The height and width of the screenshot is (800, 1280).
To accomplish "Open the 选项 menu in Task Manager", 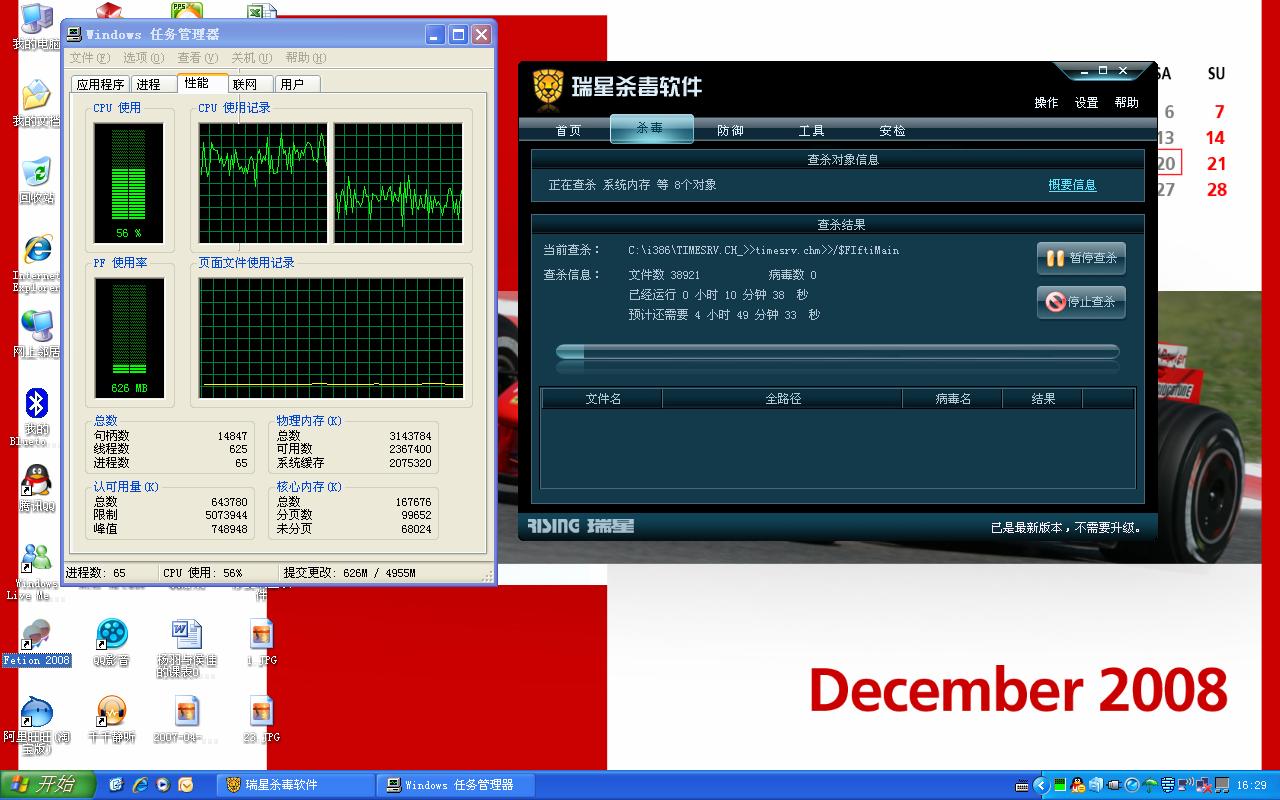I will point(143,58).
